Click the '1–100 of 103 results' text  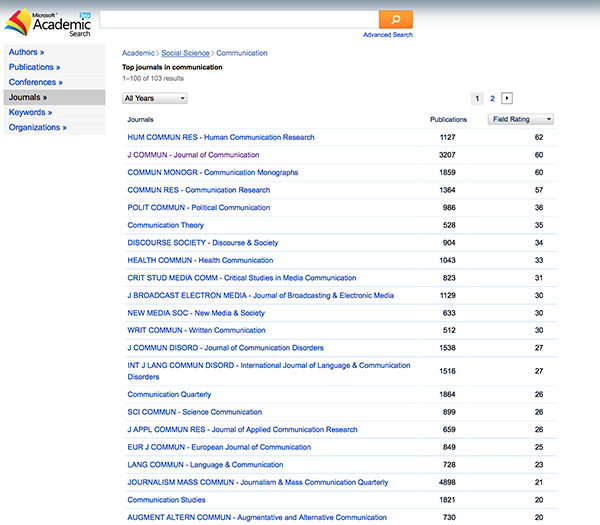[x=153, y=78]
